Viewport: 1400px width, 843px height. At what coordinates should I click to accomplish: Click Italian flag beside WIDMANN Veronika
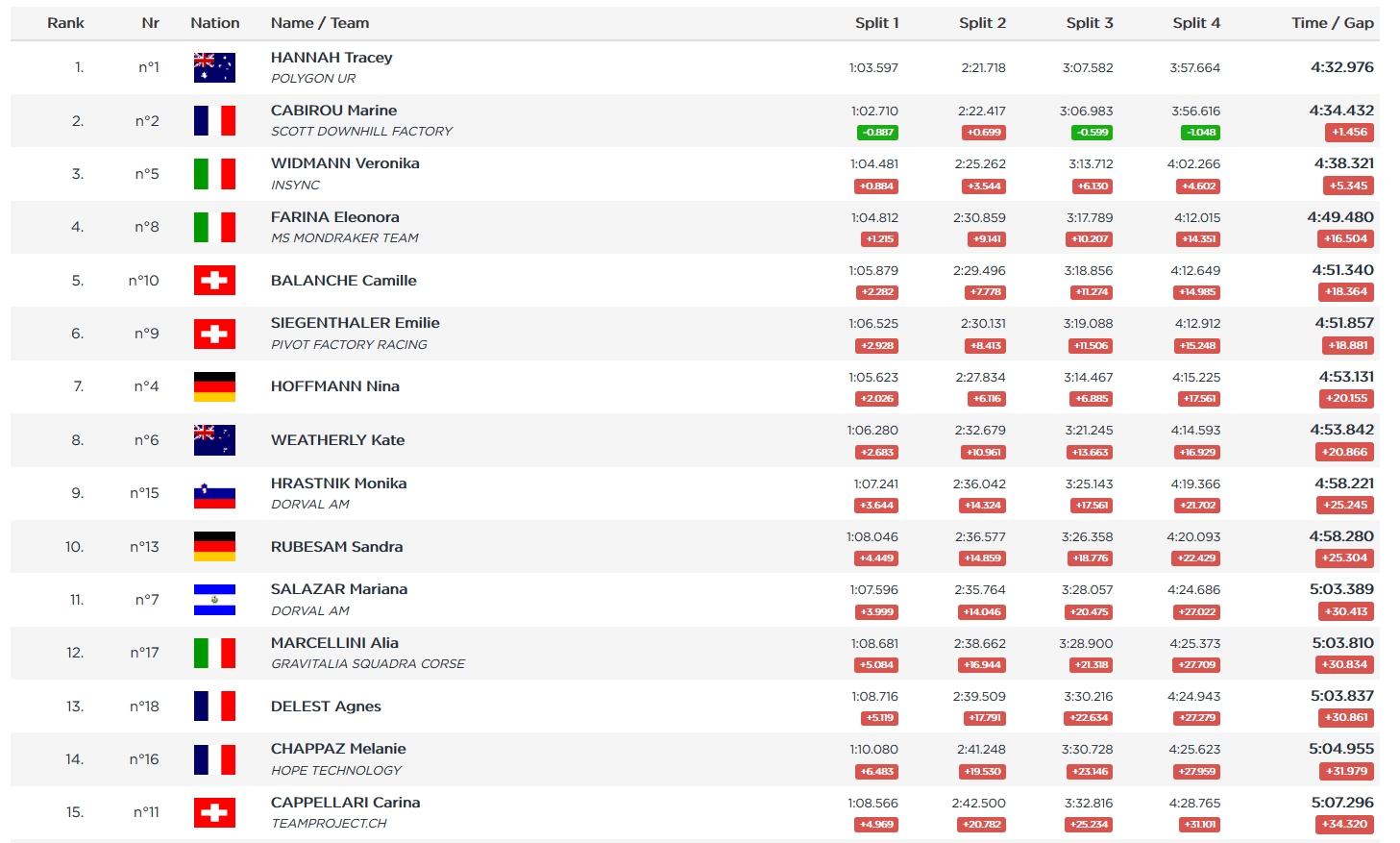[214, 174]
